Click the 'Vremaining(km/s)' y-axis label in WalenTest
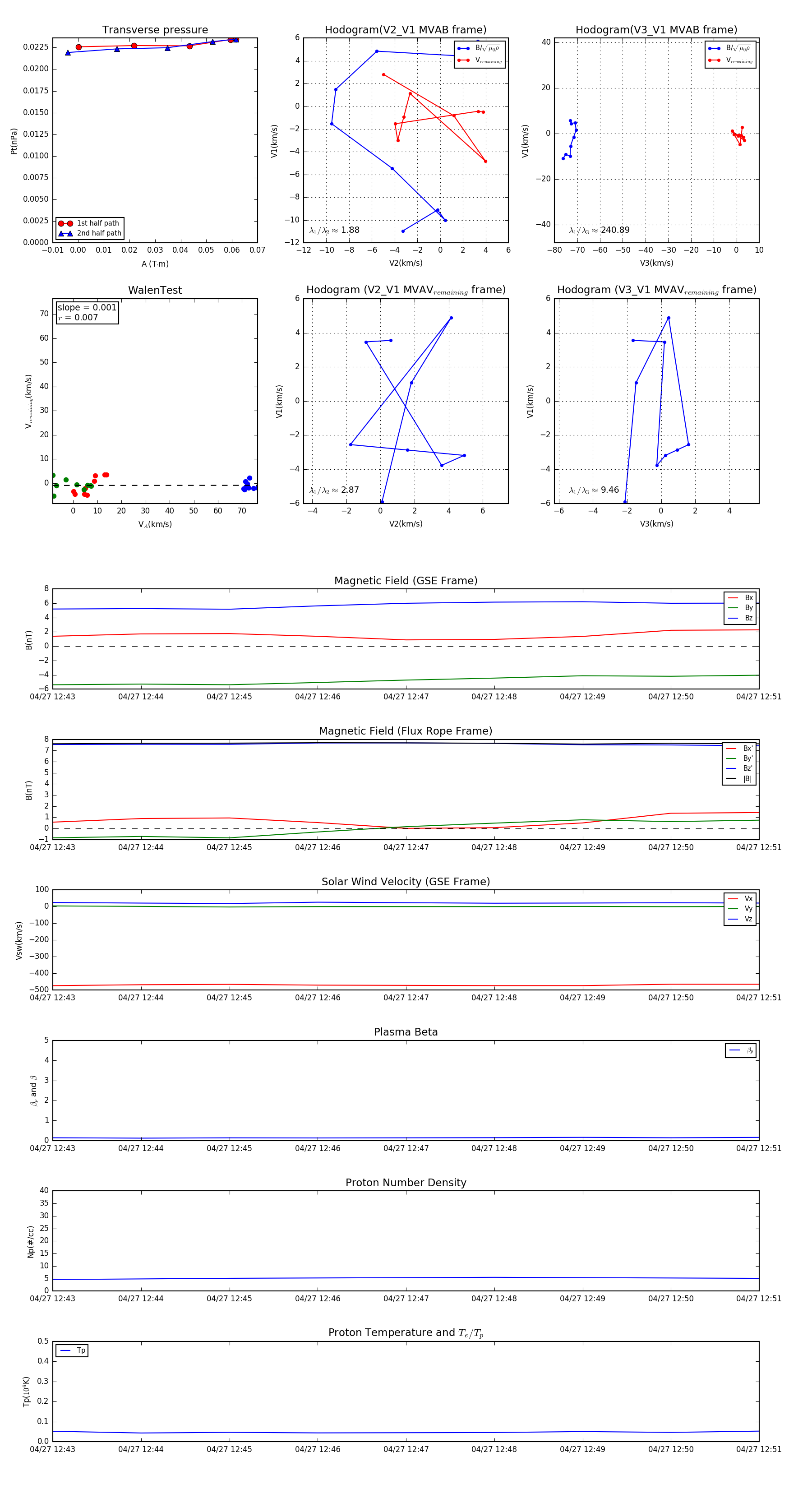 (28, 401)
